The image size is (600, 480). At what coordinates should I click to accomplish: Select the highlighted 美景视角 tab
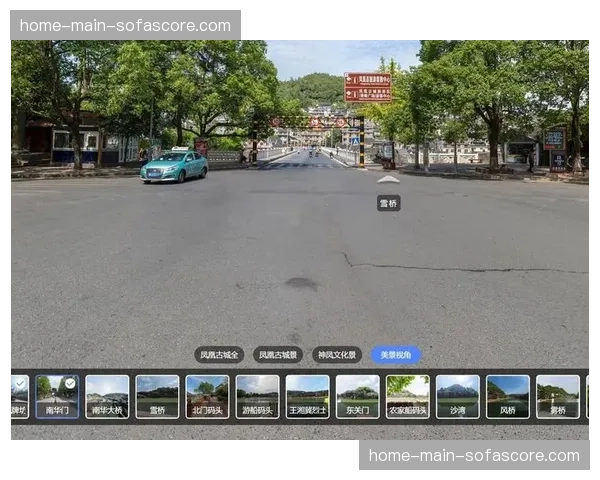tap(396, 355)
